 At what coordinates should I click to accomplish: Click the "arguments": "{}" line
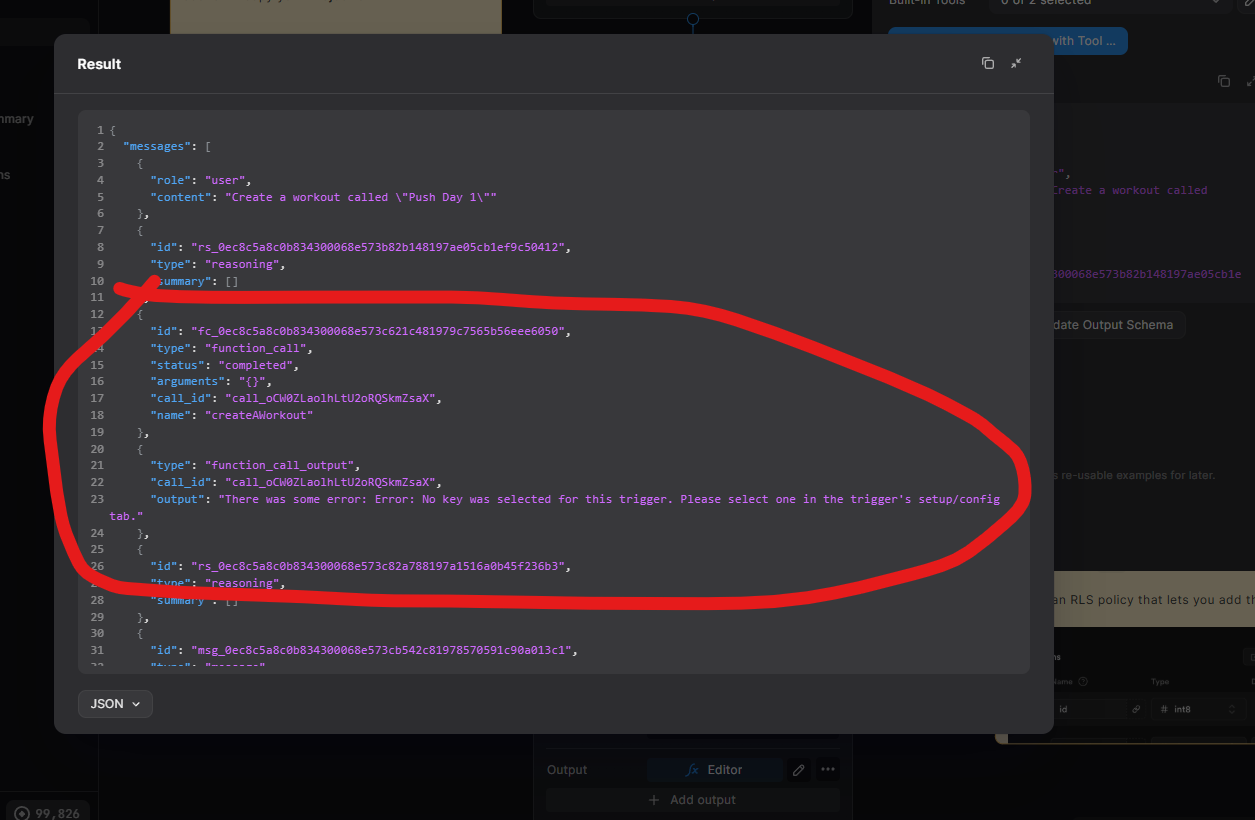pos(211,381)
